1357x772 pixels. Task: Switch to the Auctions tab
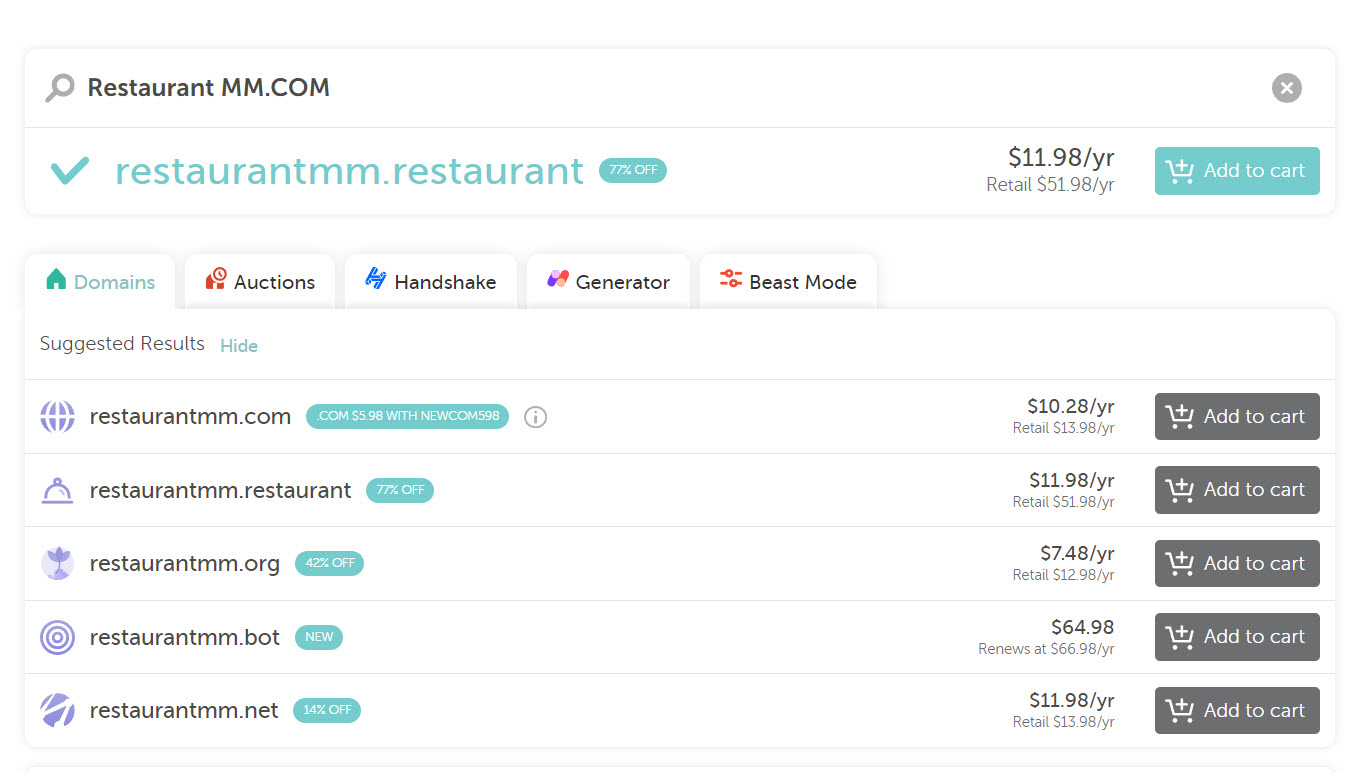click(260, 282)
